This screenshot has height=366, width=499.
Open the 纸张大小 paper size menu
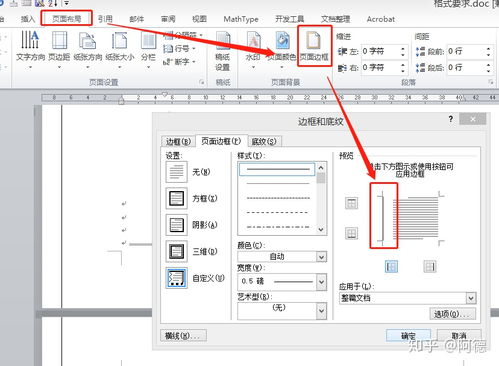tap(120, 49)
